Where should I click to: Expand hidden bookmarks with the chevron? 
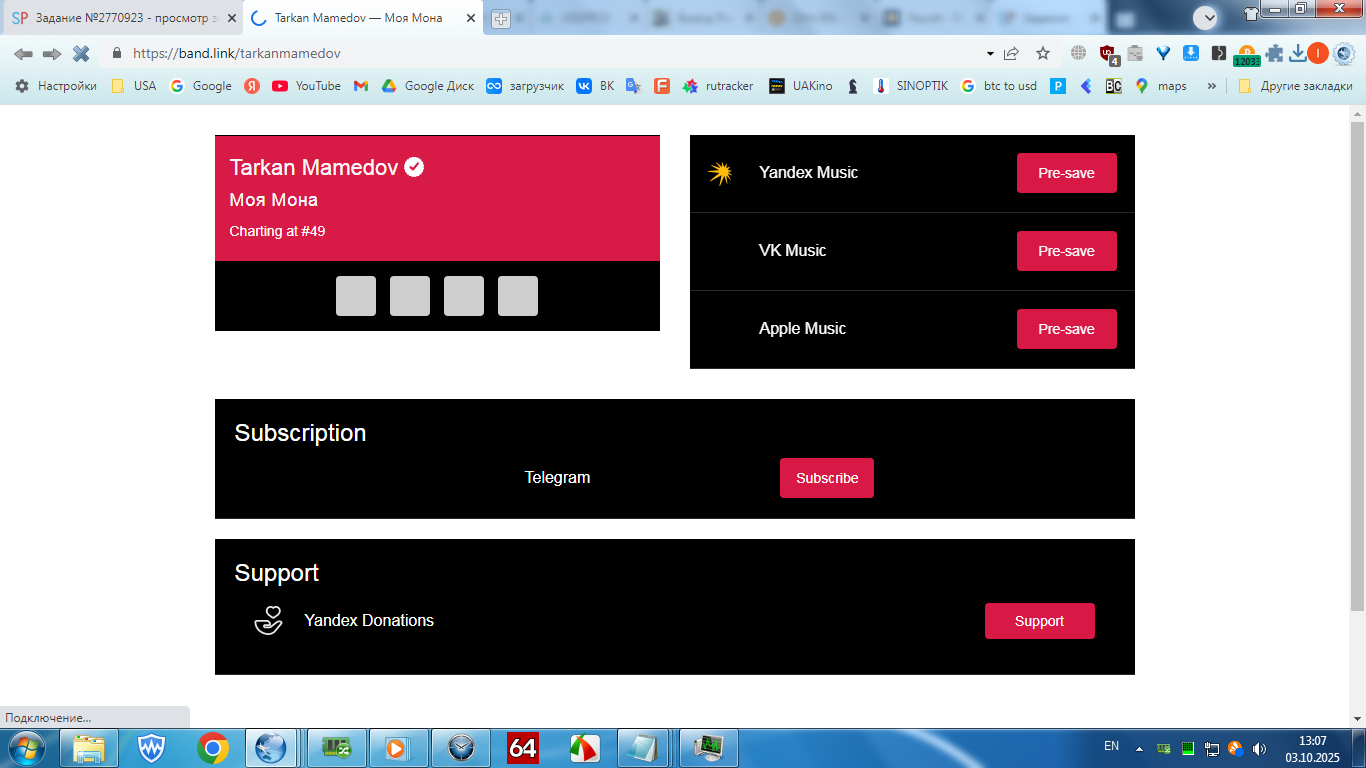click(1211, 86)
